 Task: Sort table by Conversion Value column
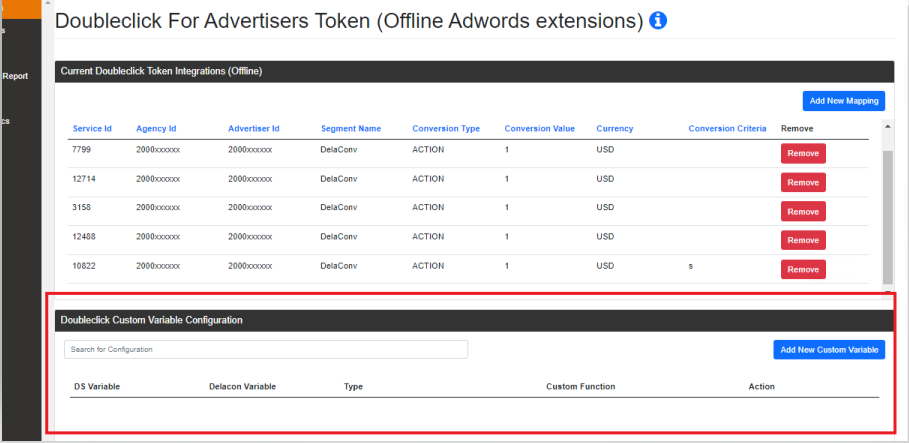[540, 129]
